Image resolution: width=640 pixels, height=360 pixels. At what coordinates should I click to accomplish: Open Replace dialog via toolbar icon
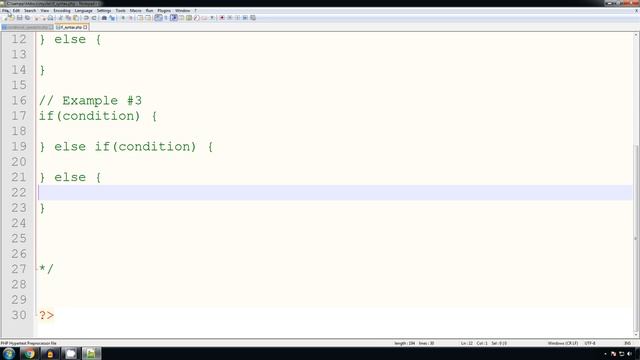click(112, 18)
